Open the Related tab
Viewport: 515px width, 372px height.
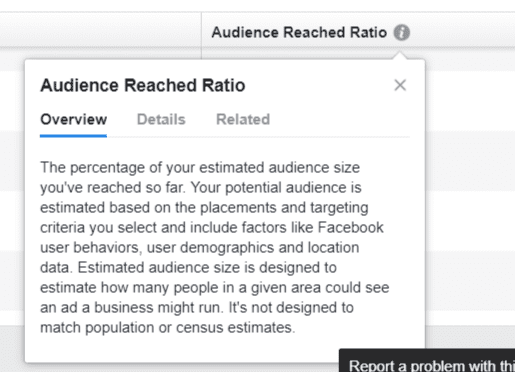point(243,119)
